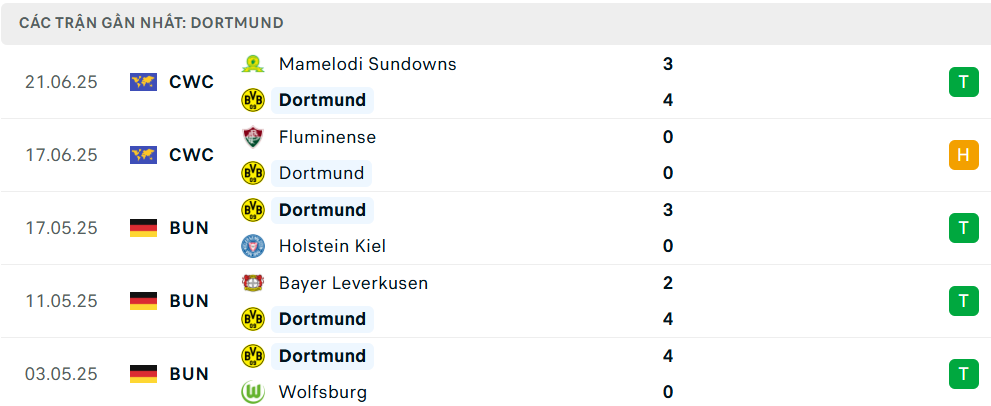Select the Mamelodi Sundowns team name
The width and height of the screenshot is (991, 406).
point(368,64)
